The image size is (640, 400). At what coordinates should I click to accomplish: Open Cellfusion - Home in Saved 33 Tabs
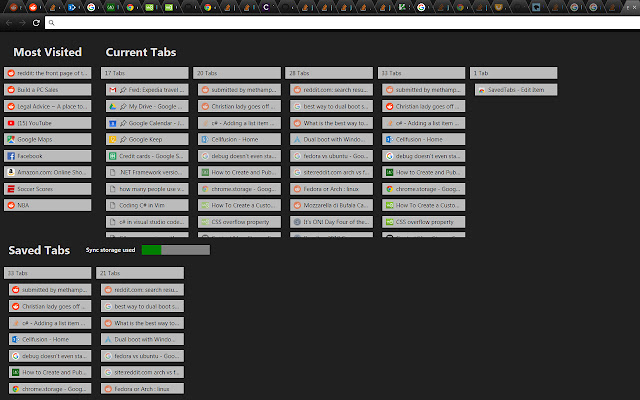click(x=50, y=339)
